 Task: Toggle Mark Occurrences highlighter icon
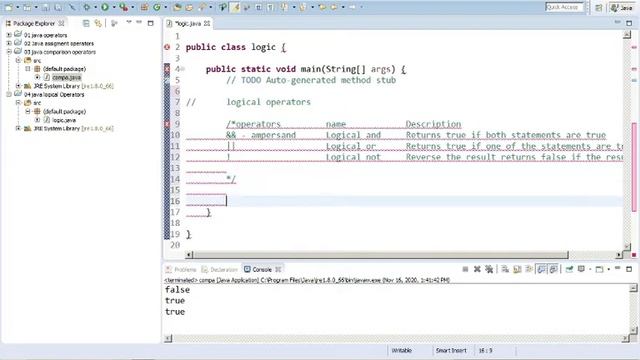[236, 7]
